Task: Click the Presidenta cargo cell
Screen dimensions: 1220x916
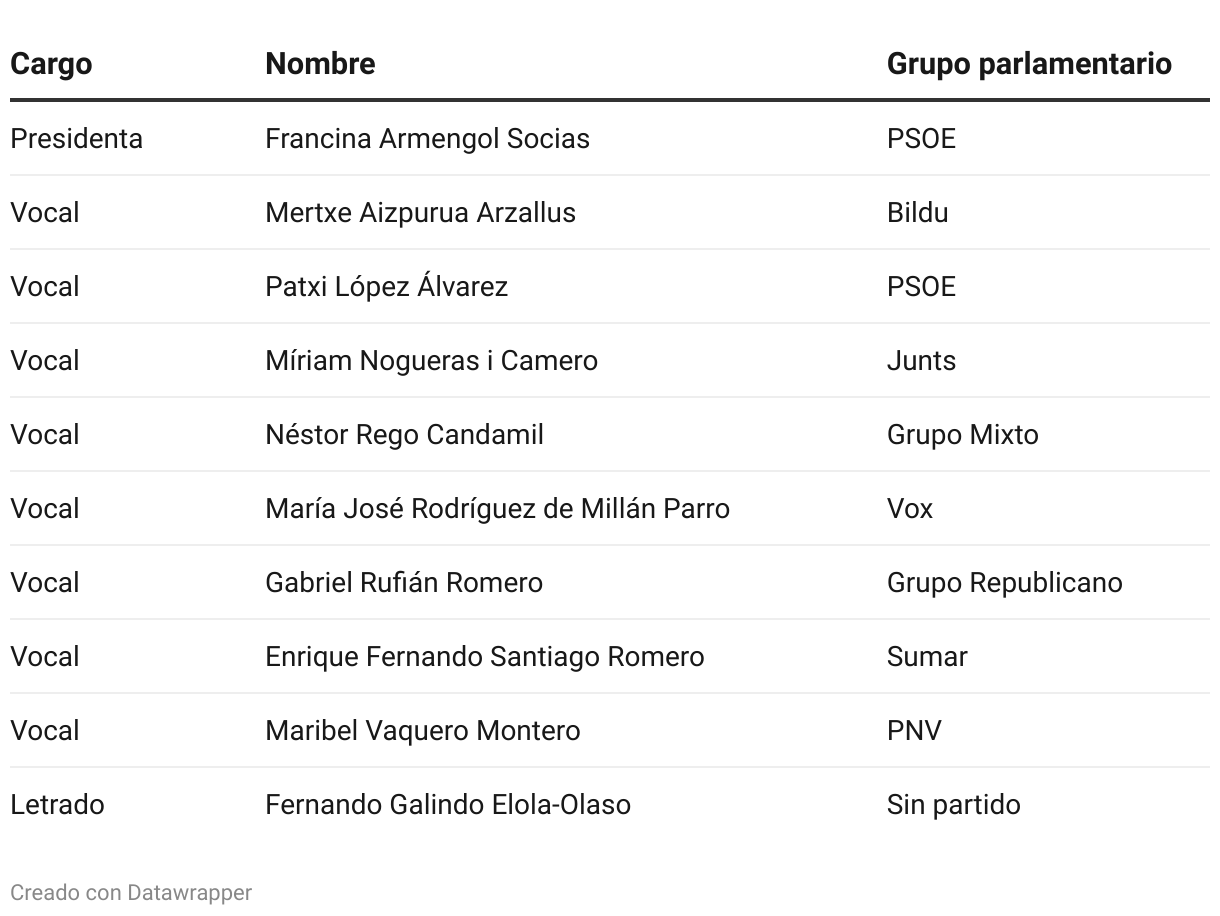Action: click(76, 138)
